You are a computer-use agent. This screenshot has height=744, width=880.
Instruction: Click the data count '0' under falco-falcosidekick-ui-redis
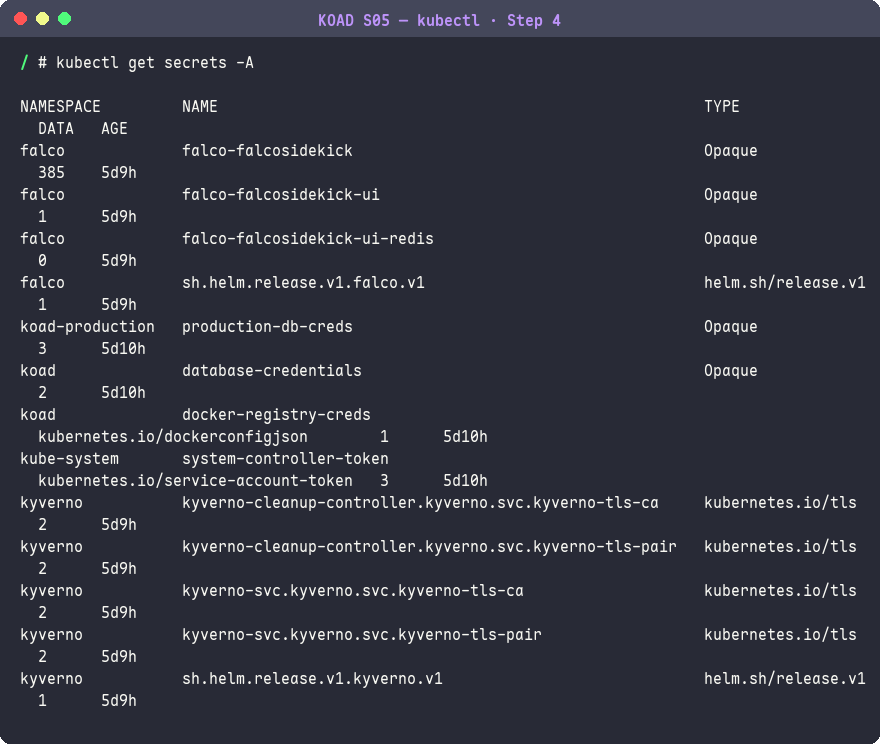pyautogui.click(x=42, y=261)
